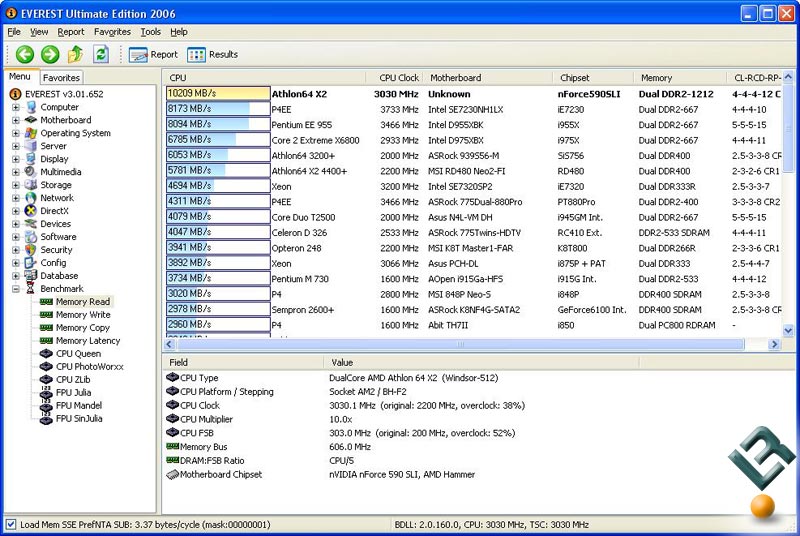This screenshot has width=800, height=536.
Task: Expand the Multimedia tree node
Action: point(16,172)
